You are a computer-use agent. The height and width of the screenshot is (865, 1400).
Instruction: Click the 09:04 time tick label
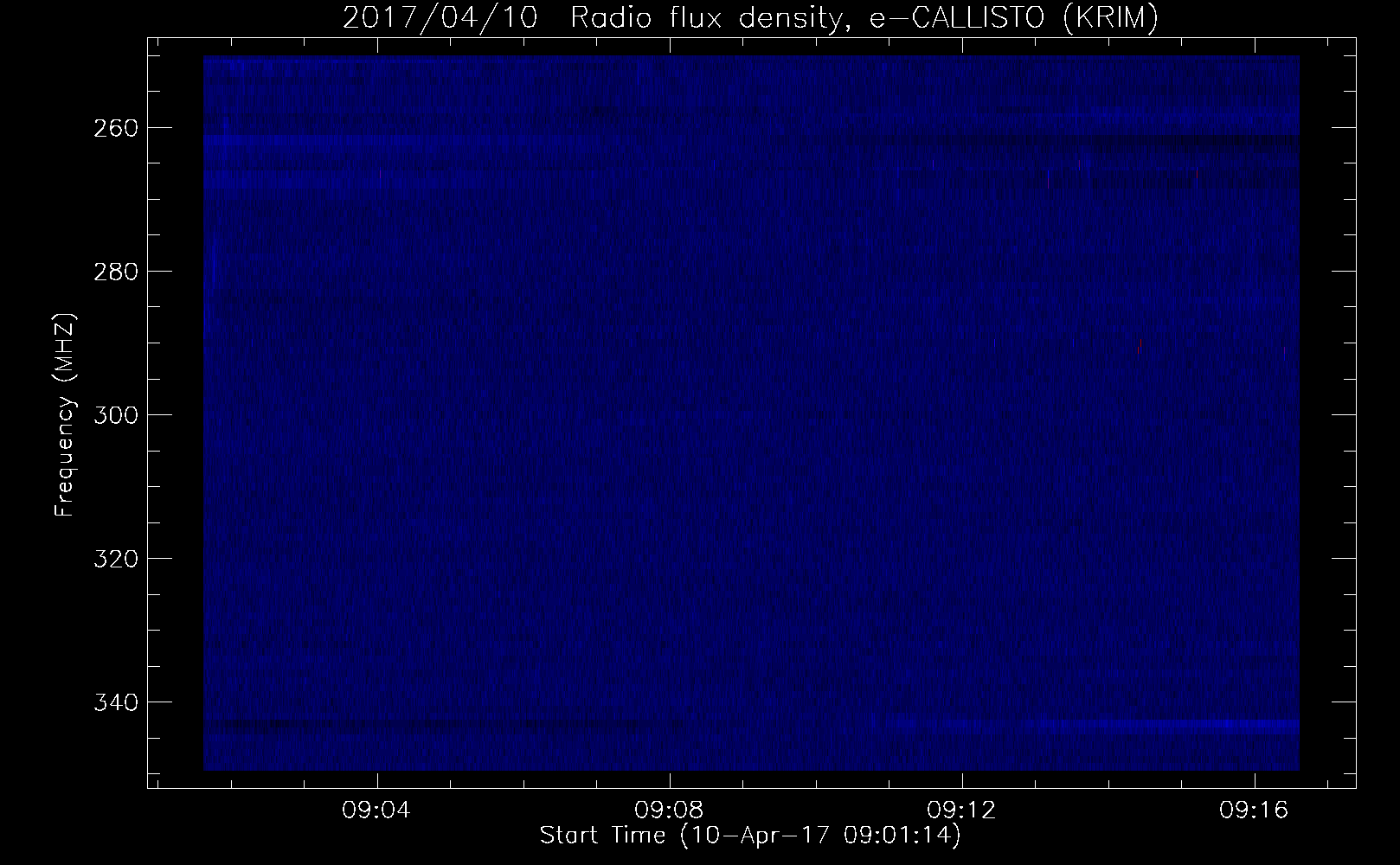[376, 811]
